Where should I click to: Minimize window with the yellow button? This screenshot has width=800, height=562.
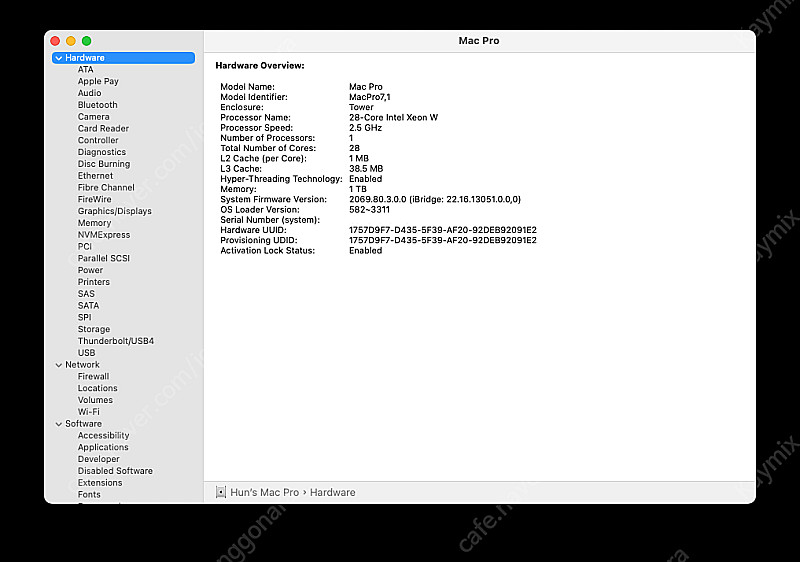(x=71, y=41)
